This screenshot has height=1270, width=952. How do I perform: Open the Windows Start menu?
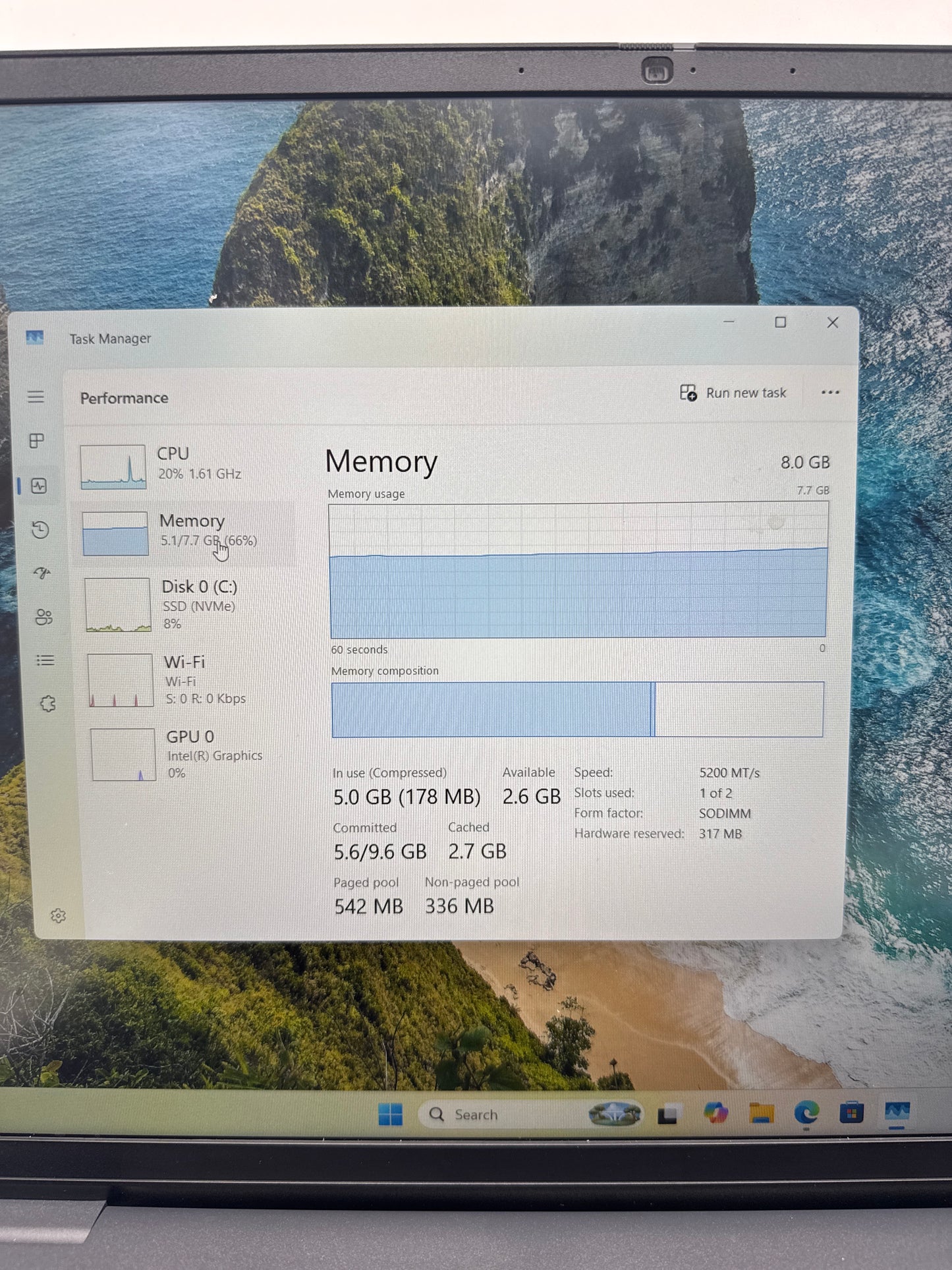(390, 1114)
